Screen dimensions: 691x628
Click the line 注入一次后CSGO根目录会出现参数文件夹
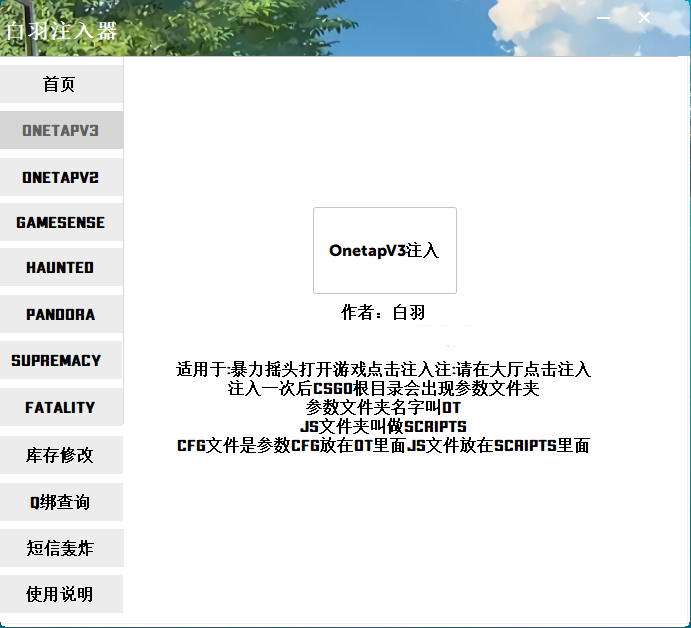(x=383, y=389)
